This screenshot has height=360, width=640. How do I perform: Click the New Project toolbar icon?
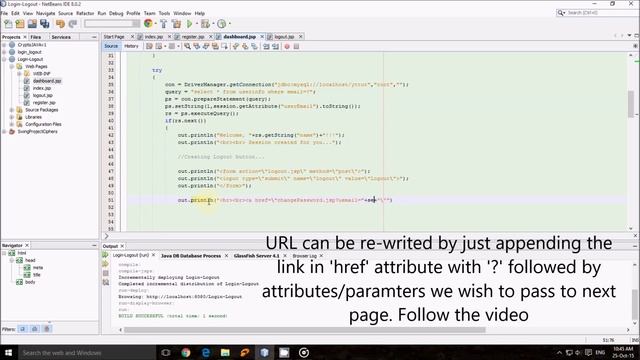click(x=20, y=24)
